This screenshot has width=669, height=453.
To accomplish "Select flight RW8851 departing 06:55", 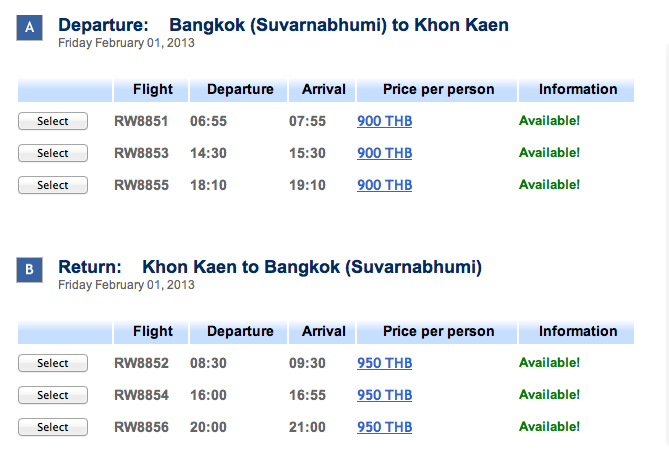I will click(53, 121).
